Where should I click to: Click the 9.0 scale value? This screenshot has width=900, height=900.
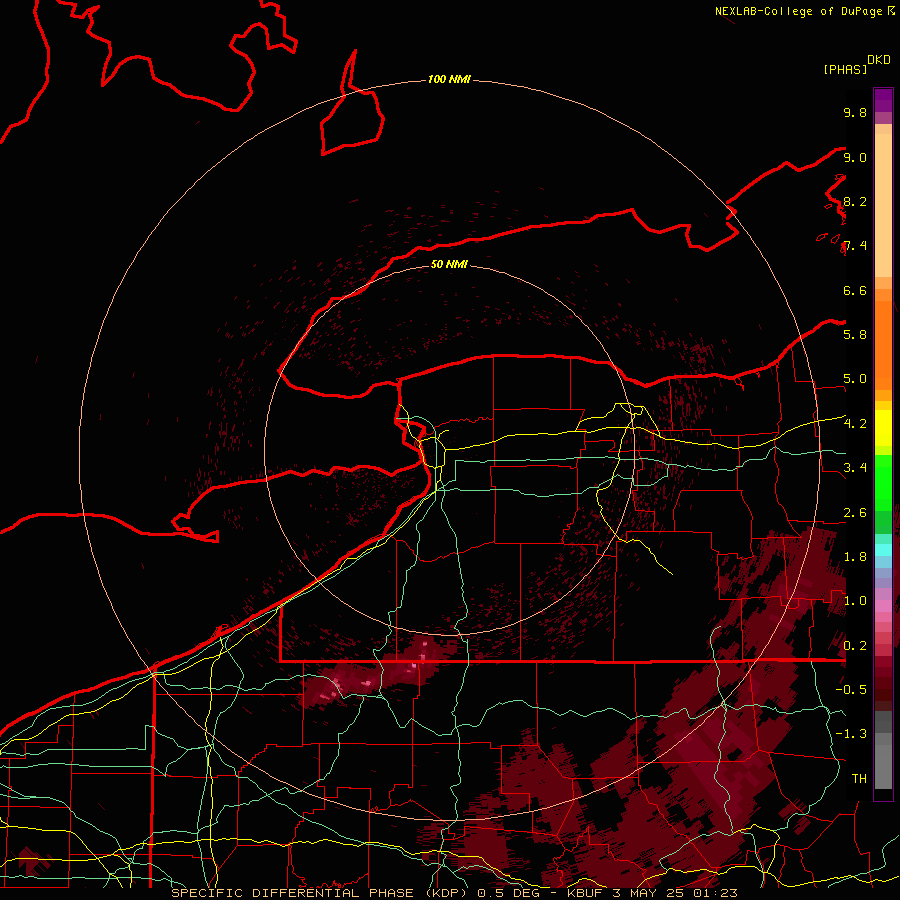pos(855,157)
